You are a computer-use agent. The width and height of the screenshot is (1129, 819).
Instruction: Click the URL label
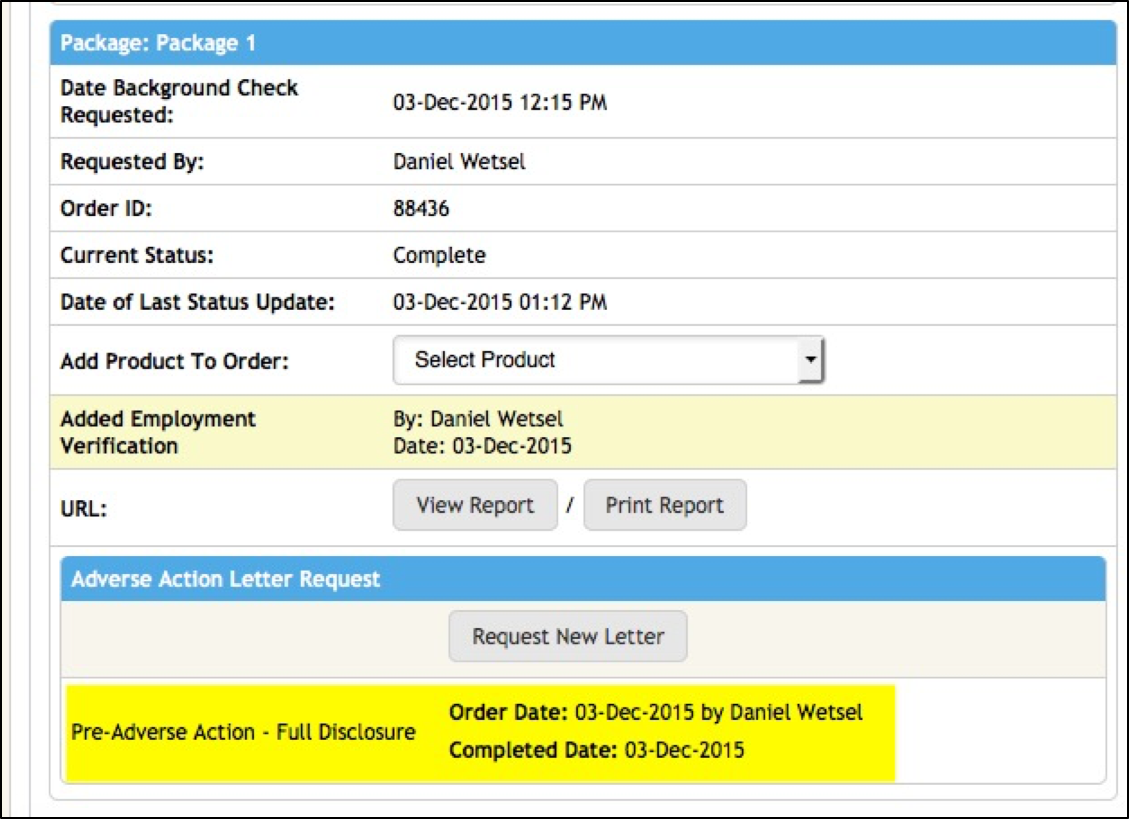coord(83,508)
